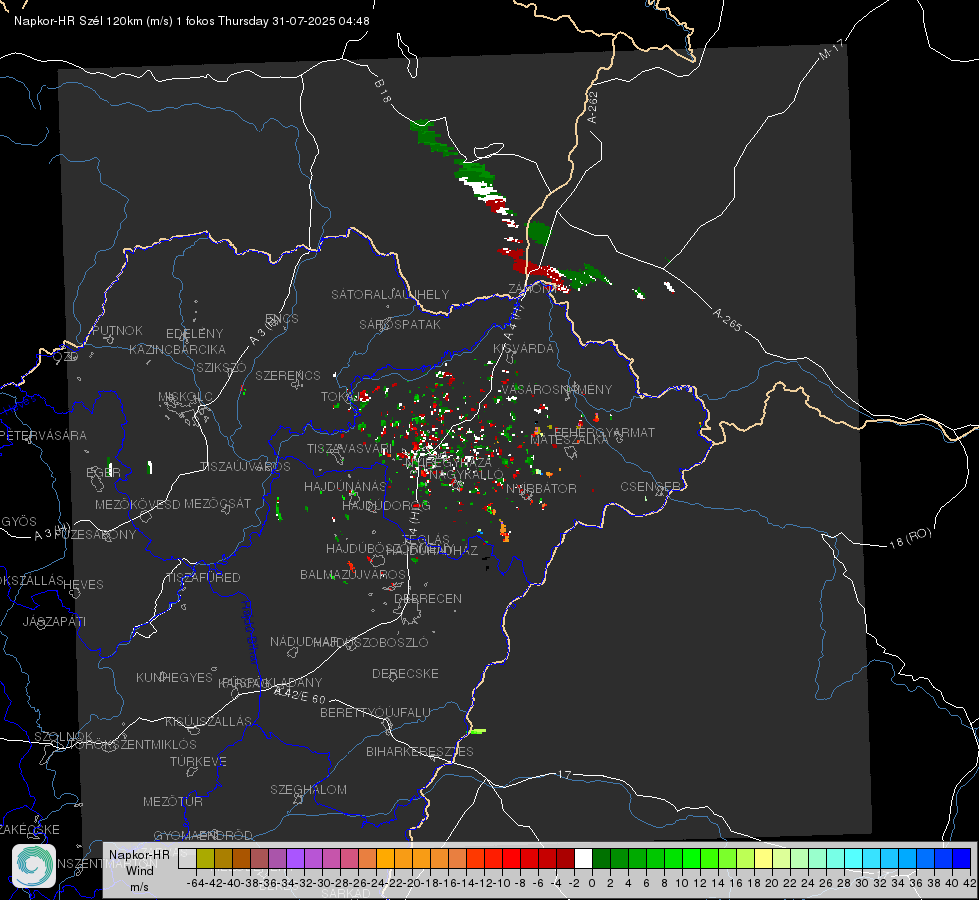Click the 18 (RO) road label

coord(910,538)
